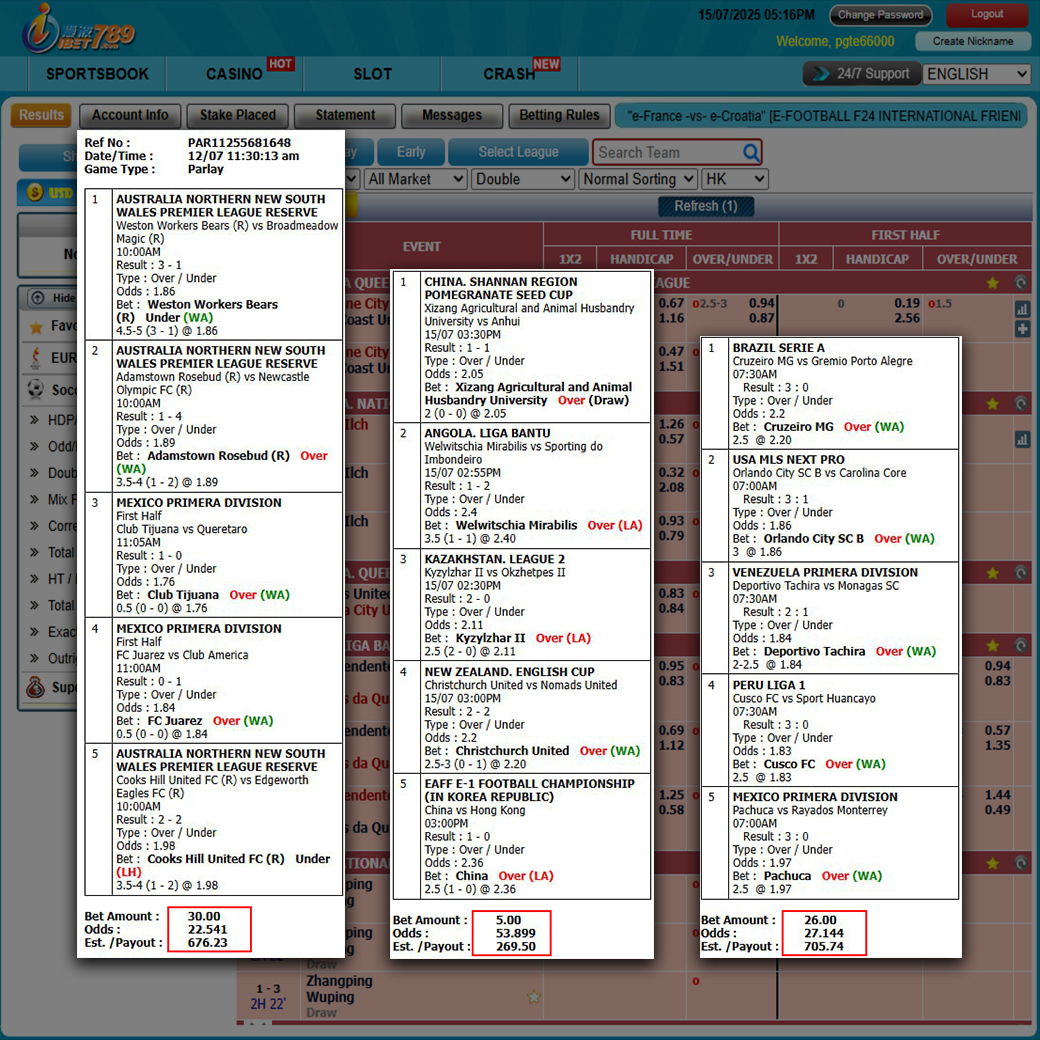Click the red Logout button
Viewport: 1040px width, 1040px height.
click(x=987, y=14)
